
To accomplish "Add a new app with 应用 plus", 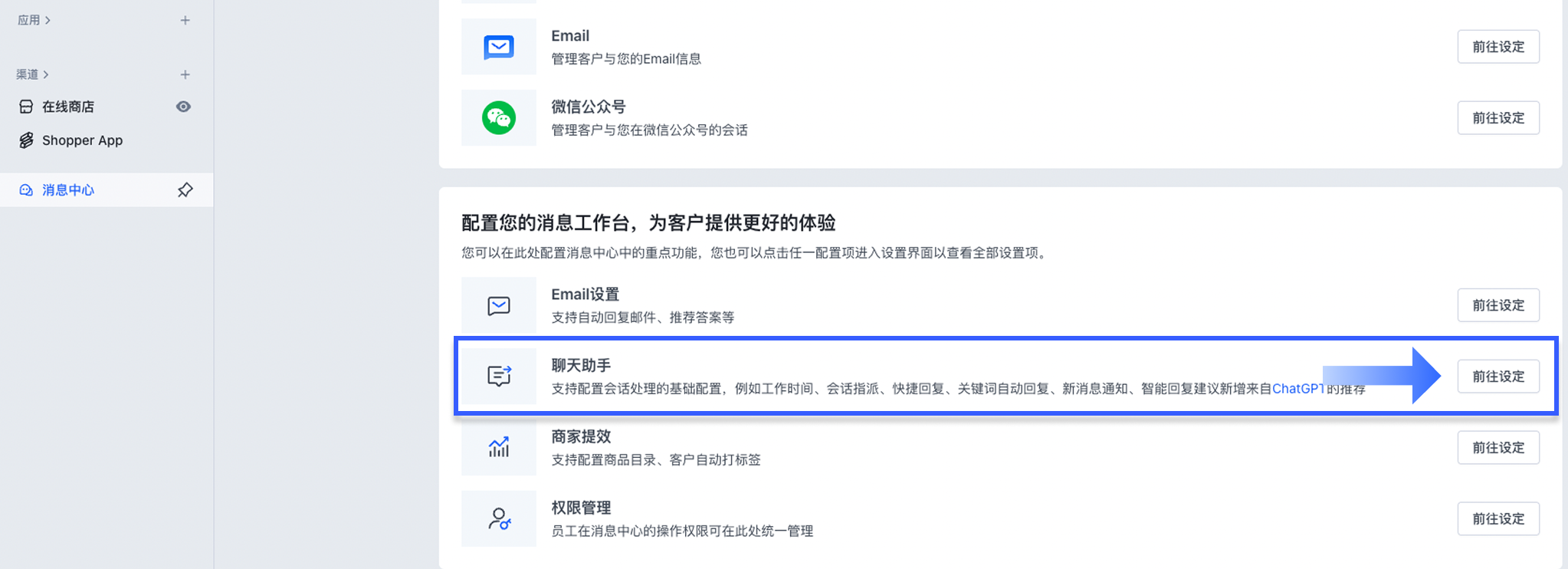I will coord(185,20).
